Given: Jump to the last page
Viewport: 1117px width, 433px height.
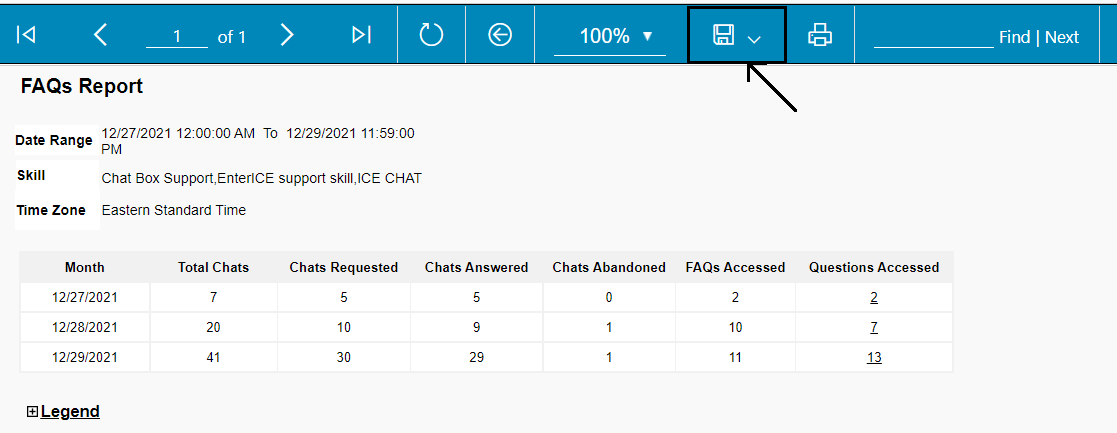Looking at the screenshot, I should click(361, 35).
